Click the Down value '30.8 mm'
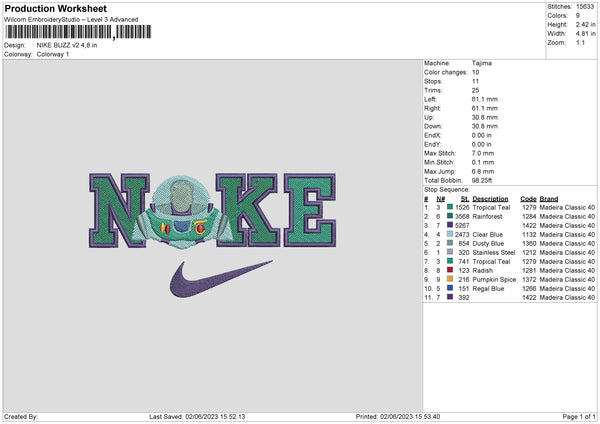 click(485, 126)
